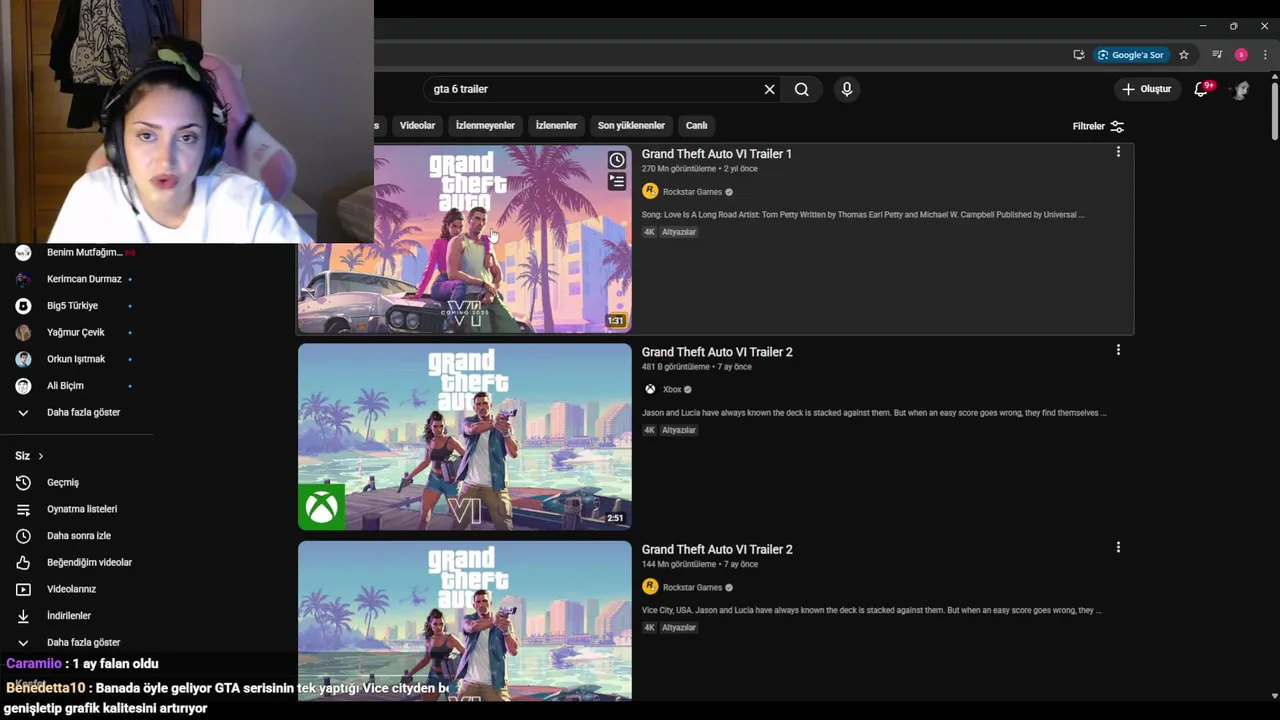Open the Xbox channel link
The height and width of the screenshot is (720, 1280).
click(x=672, y=390)
